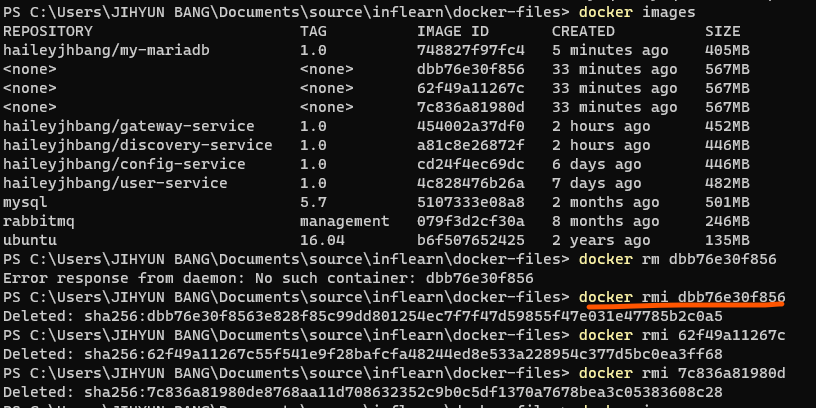Screen dimensions: 816x408
Task: Select image ID 4c828476b26a
Action: click(x=470, y=183)
